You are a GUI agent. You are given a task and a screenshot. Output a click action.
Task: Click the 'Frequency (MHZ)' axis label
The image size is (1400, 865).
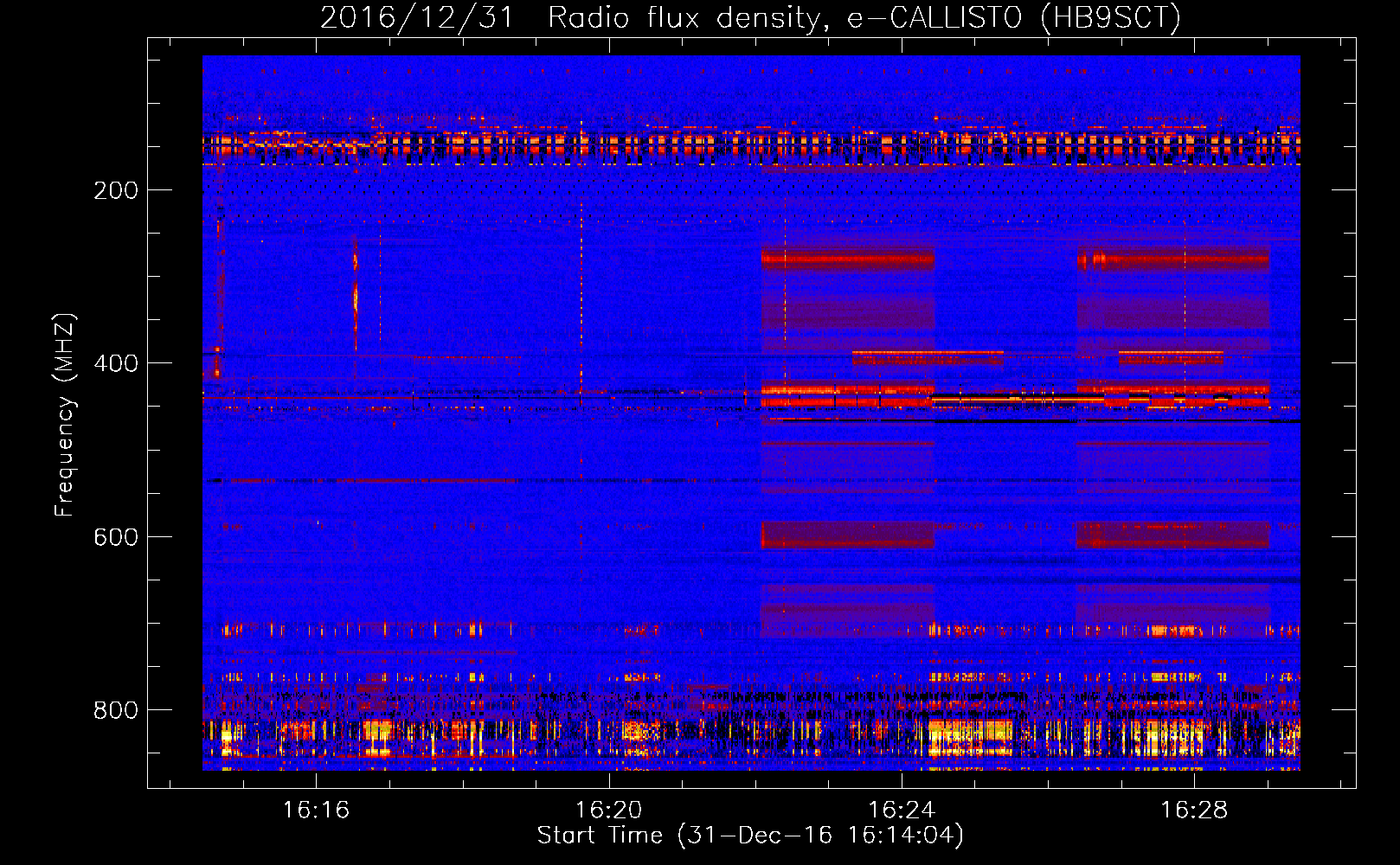tap(64, 415)
